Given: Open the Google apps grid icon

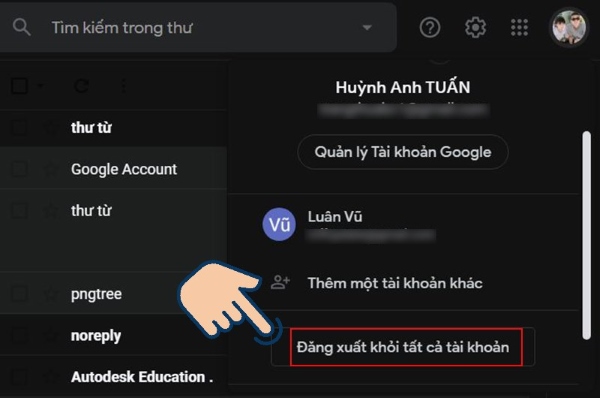Looking at the screenshot, I should (519, 28).
